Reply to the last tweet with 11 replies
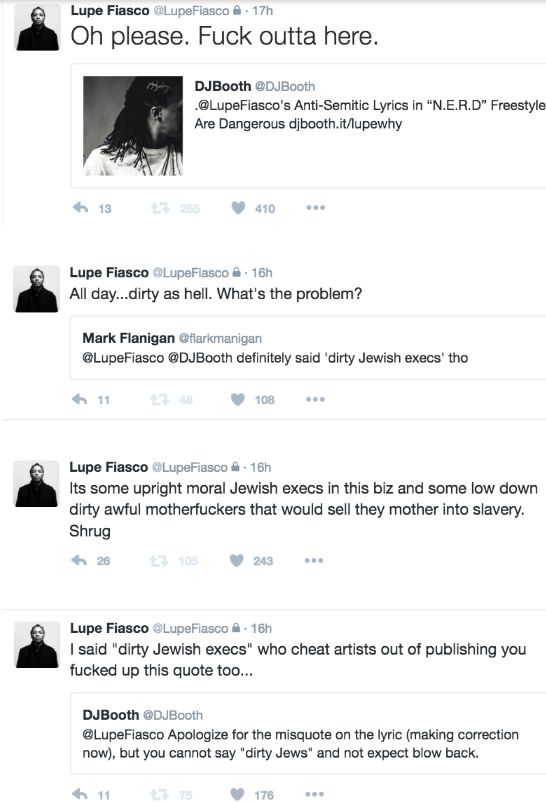546x802 pixels. pos(79,794)
